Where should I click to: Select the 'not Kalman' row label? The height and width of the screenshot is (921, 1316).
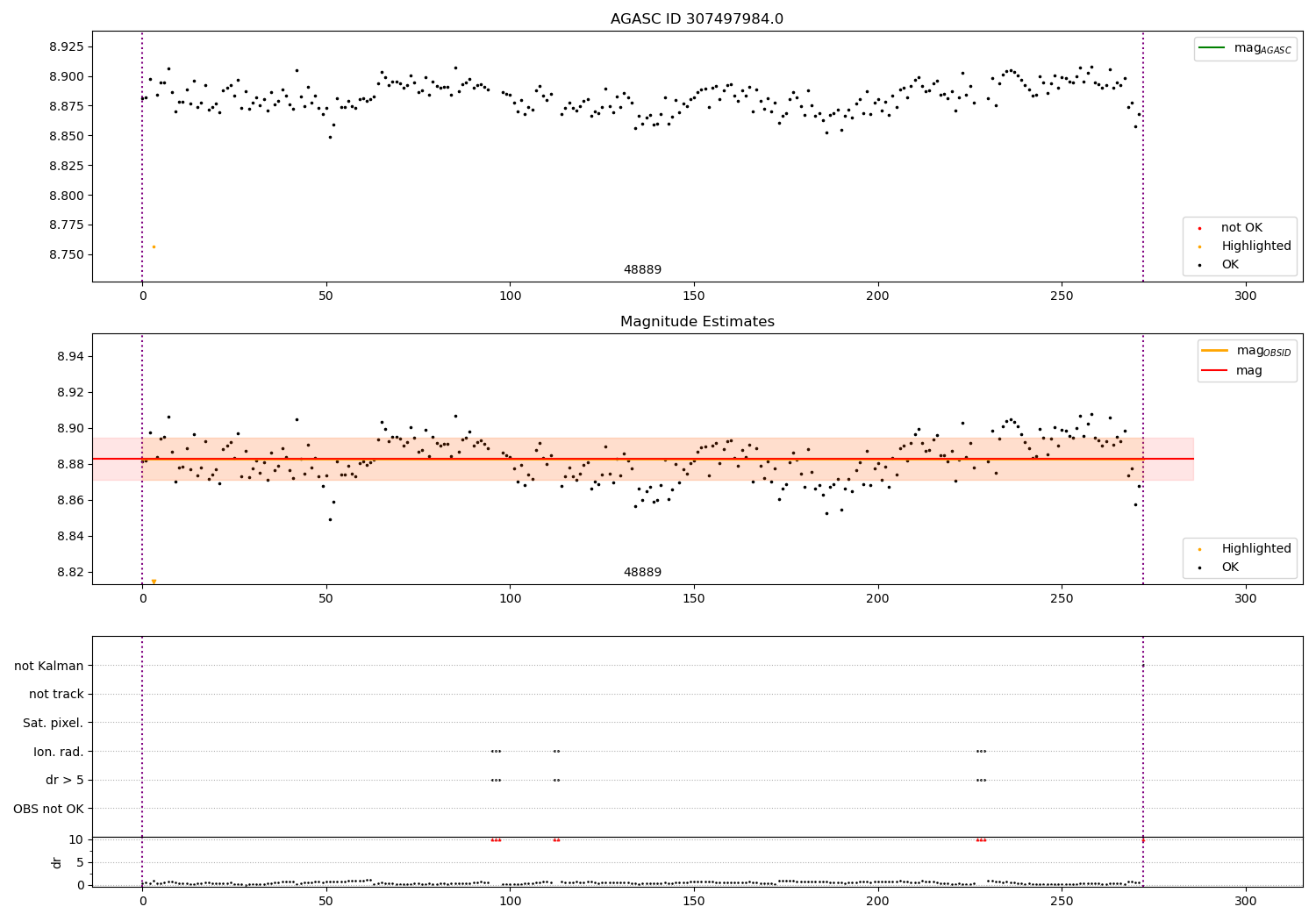point(49,667)
